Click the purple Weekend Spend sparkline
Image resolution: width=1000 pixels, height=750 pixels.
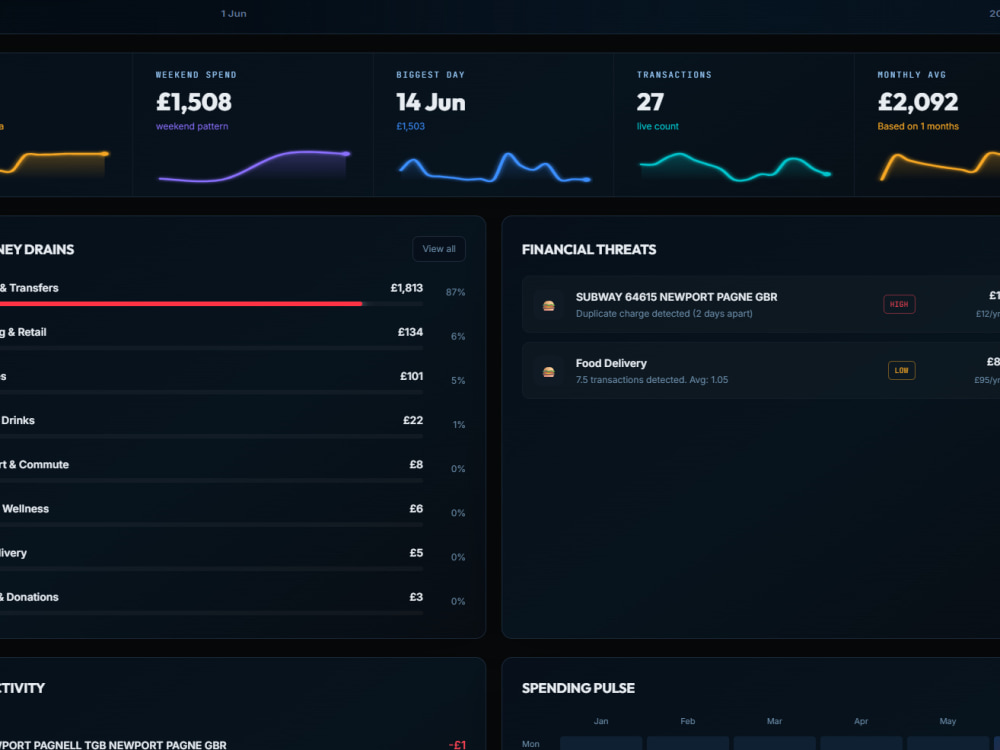pyautogui.click(x=254, y=166)
